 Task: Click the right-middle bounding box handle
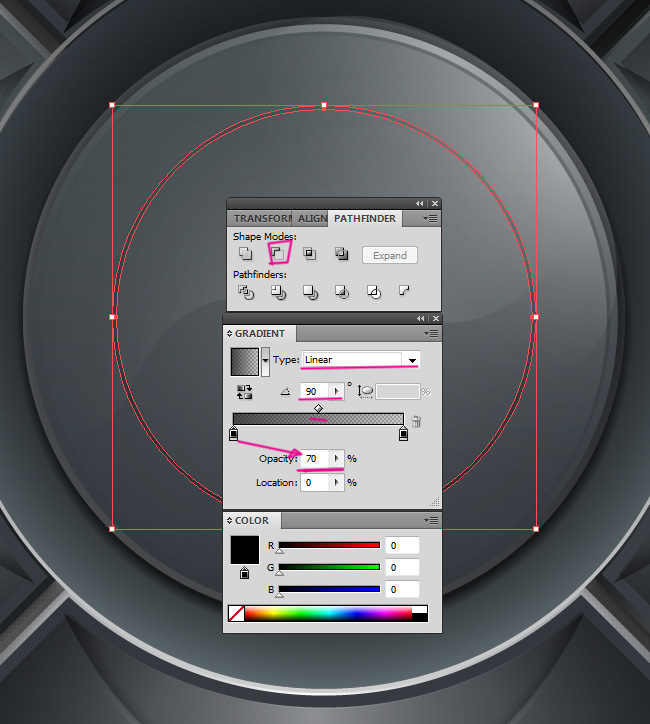coord(536,317)
